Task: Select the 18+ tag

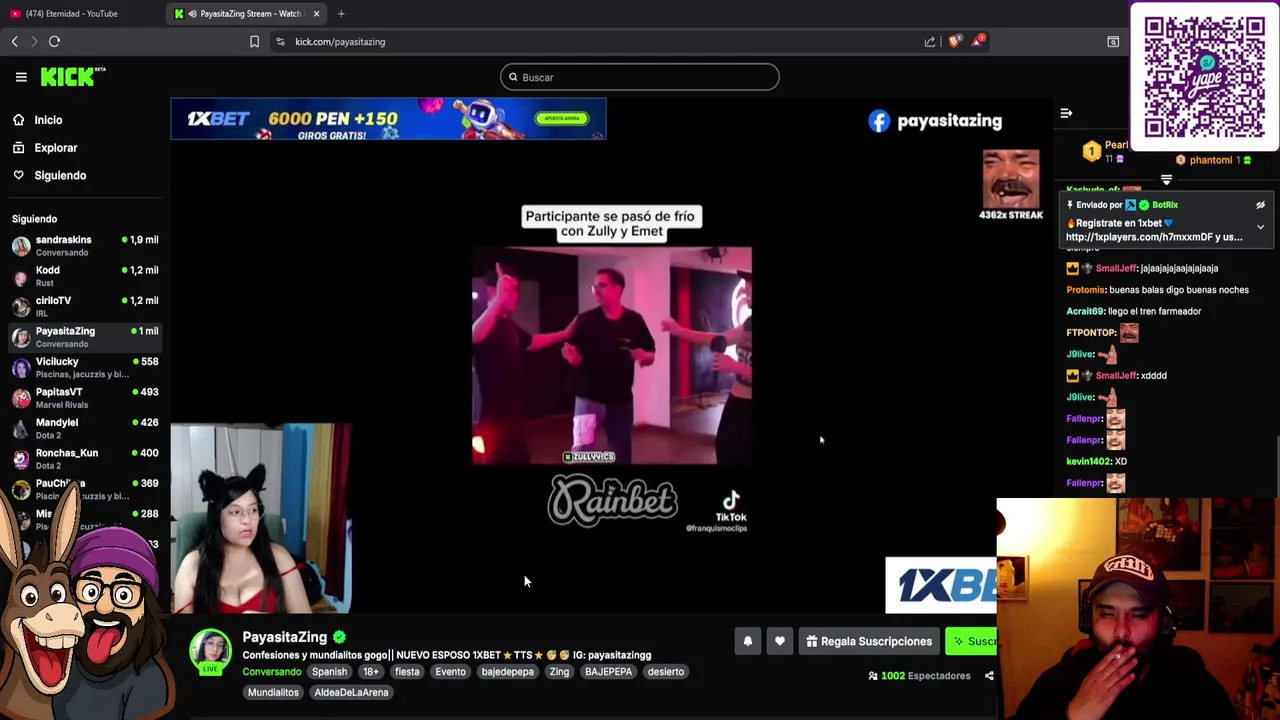Action: (371, 672)
